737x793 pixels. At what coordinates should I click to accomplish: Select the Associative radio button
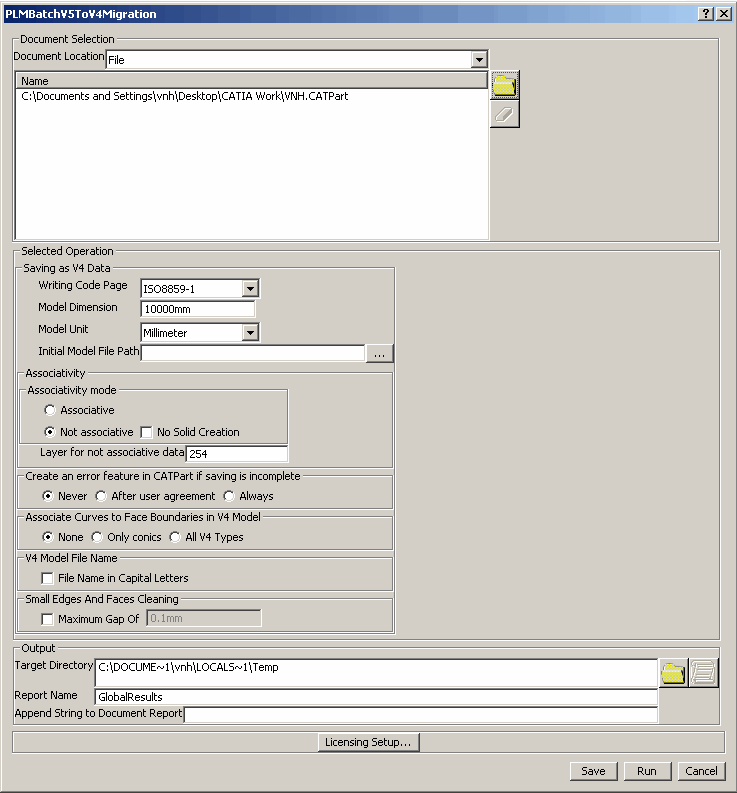tap(51, 410)
